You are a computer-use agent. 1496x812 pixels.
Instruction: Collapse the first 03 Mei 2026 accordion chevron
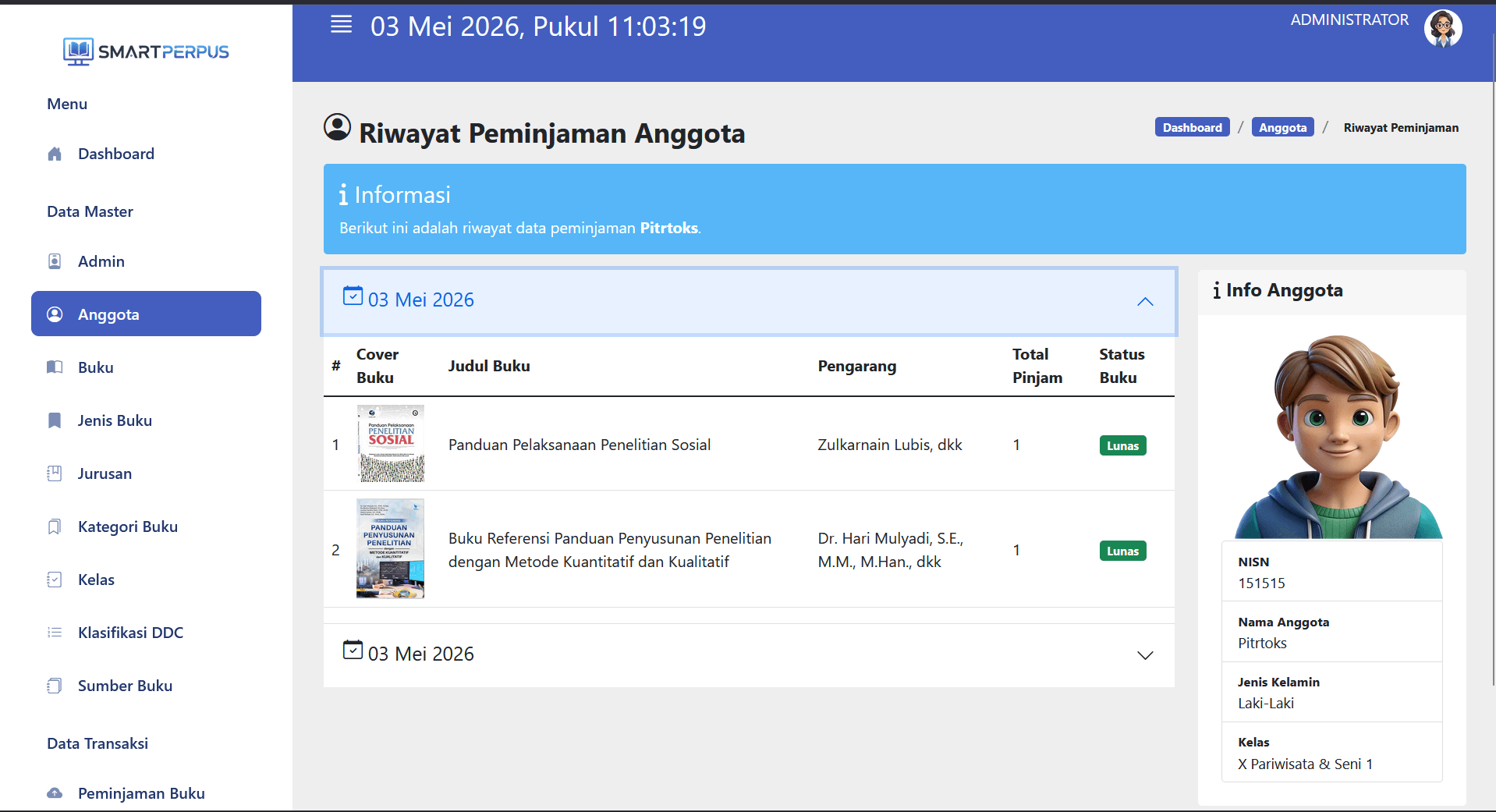point(1145,302)
